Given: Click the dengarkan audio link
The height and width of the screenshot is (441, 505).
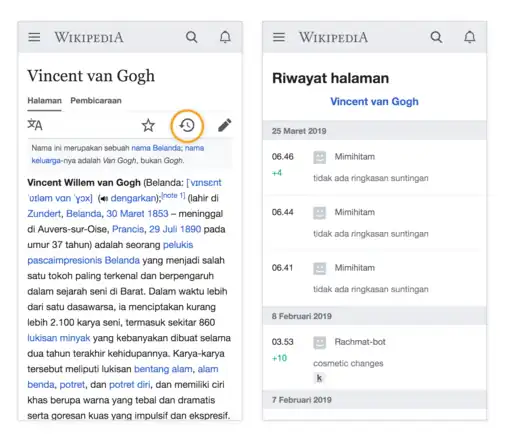Looking at the screenshot, I should 133,198.
